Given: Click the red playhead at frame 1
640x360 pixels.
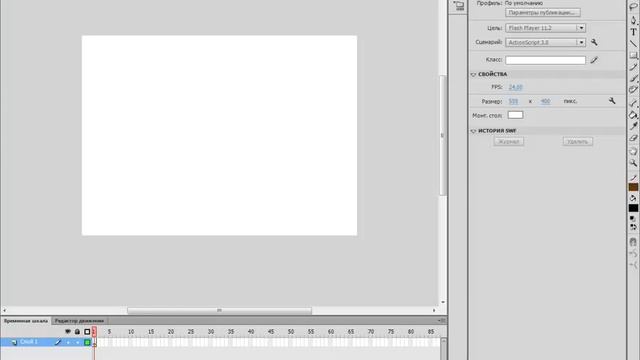Looking at the screenshot, I should click(94, 331).
